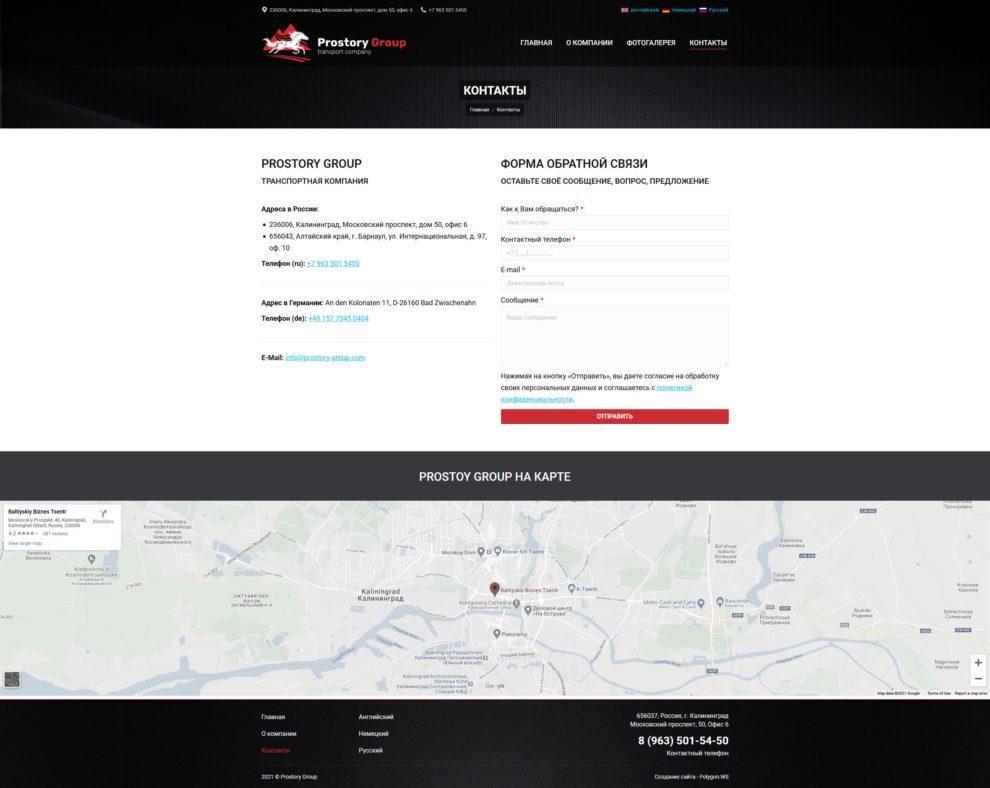Open the Polygon.WS site creator link
The height and width of the screenshot is (788, 990).
tap(713, 777)
